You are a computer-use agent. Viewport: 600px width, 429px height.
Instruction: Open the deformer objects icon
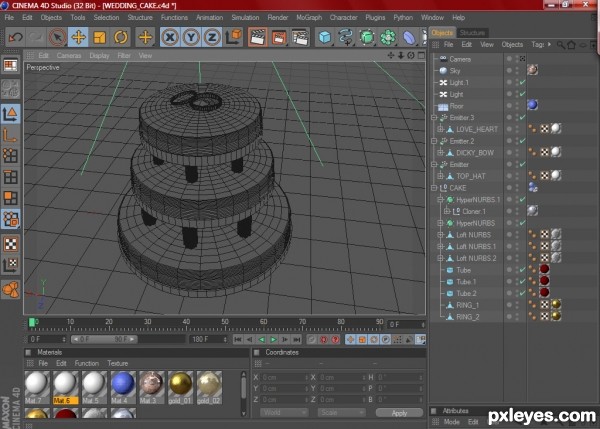coord(409,37)
